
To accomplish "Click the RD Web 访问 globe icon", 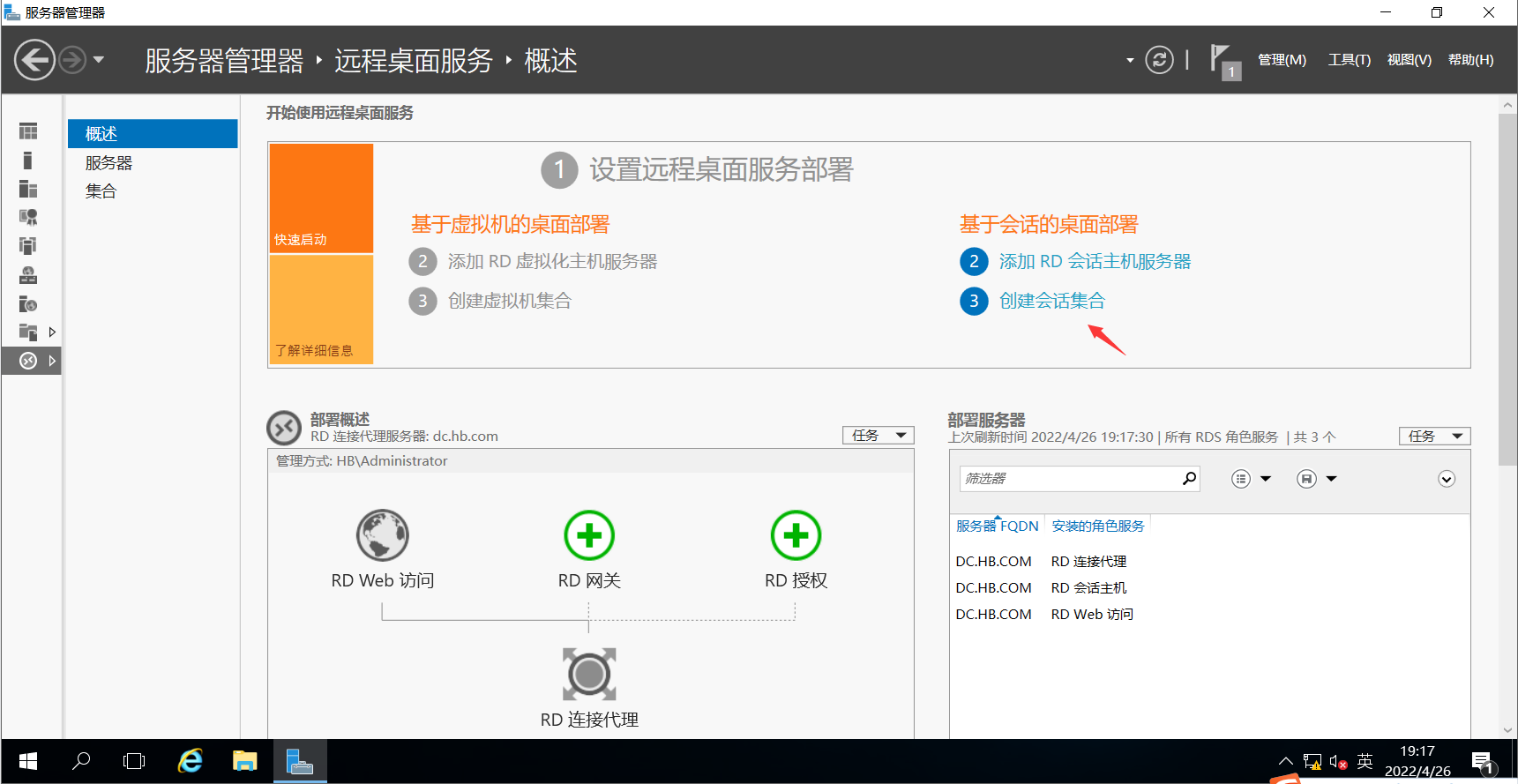I will (382, 535).
